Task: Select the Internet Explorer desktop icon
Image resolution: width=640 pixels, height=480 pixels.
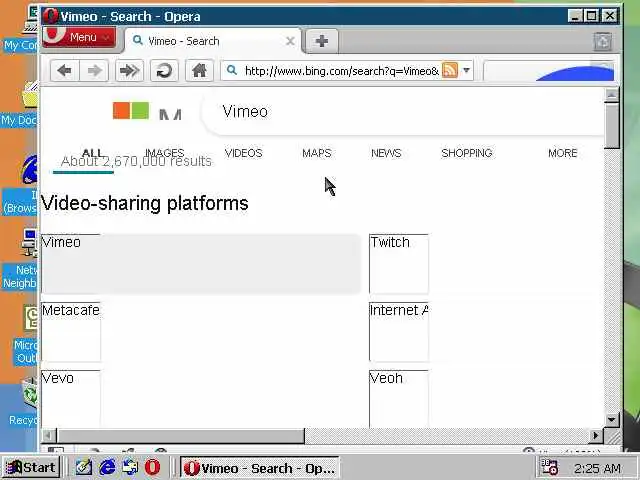Action: point(20,185)
